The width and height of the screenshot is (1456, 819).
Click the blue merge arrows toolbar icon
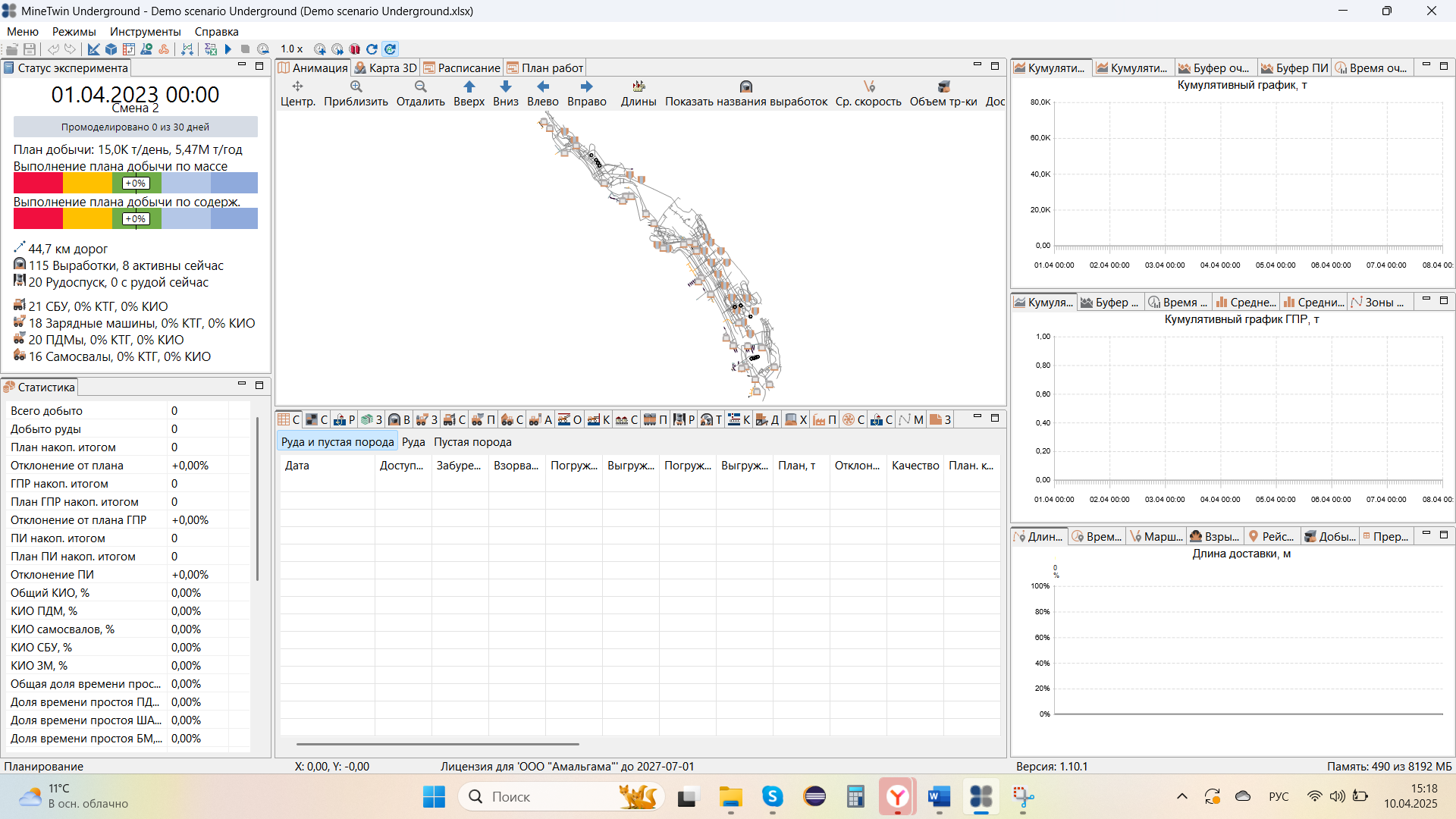pyautogui.click(x=187, y=49)
